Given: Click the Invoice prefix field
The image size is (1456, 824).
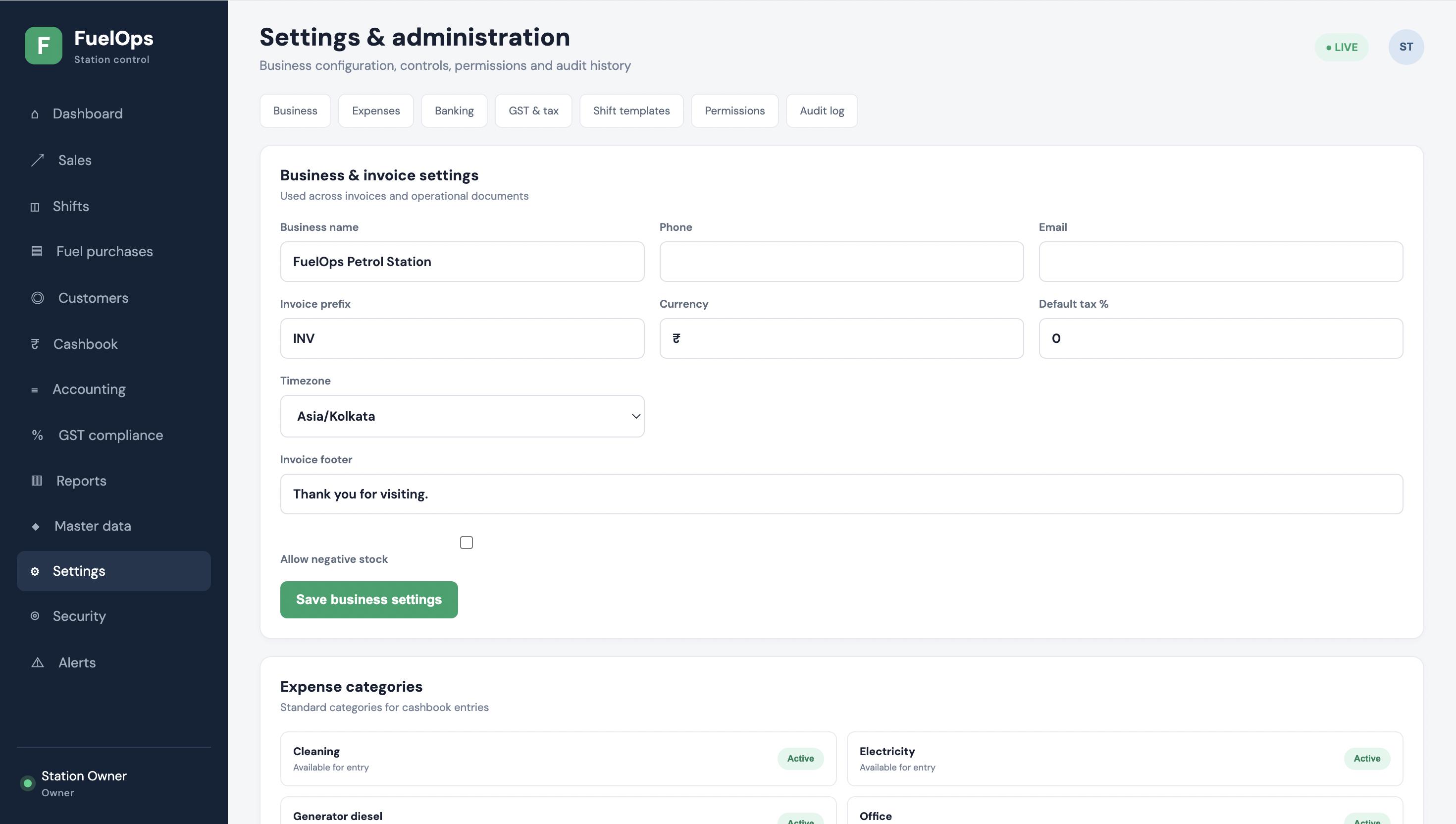Looking at the screenshot, I should pos(462,338).
